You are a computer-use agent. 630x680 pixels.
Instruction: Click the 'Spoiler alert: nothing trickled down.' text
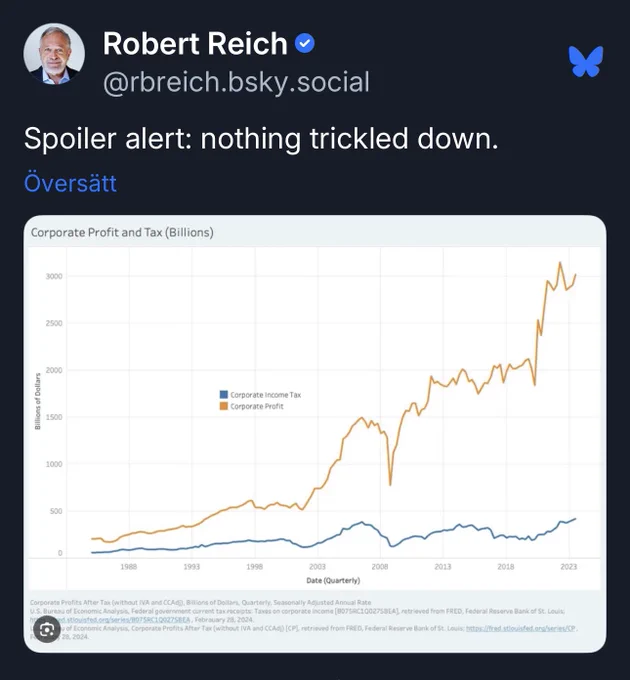[x=261, y=139]
